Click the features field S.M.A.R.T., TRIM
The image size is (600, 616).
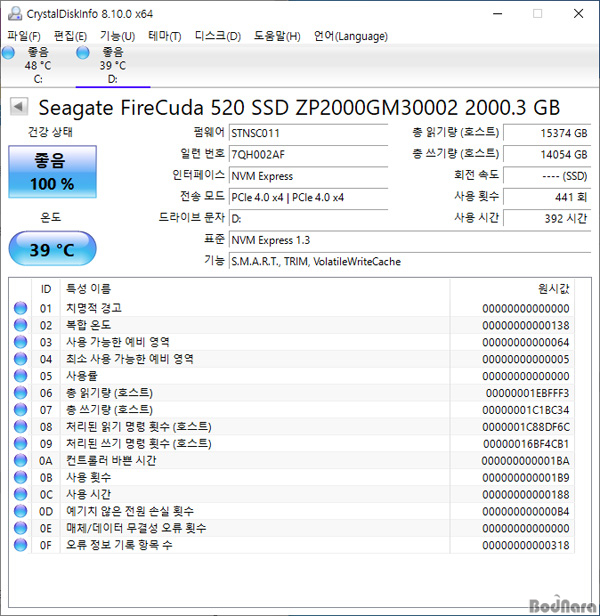(x=410, y=261)
